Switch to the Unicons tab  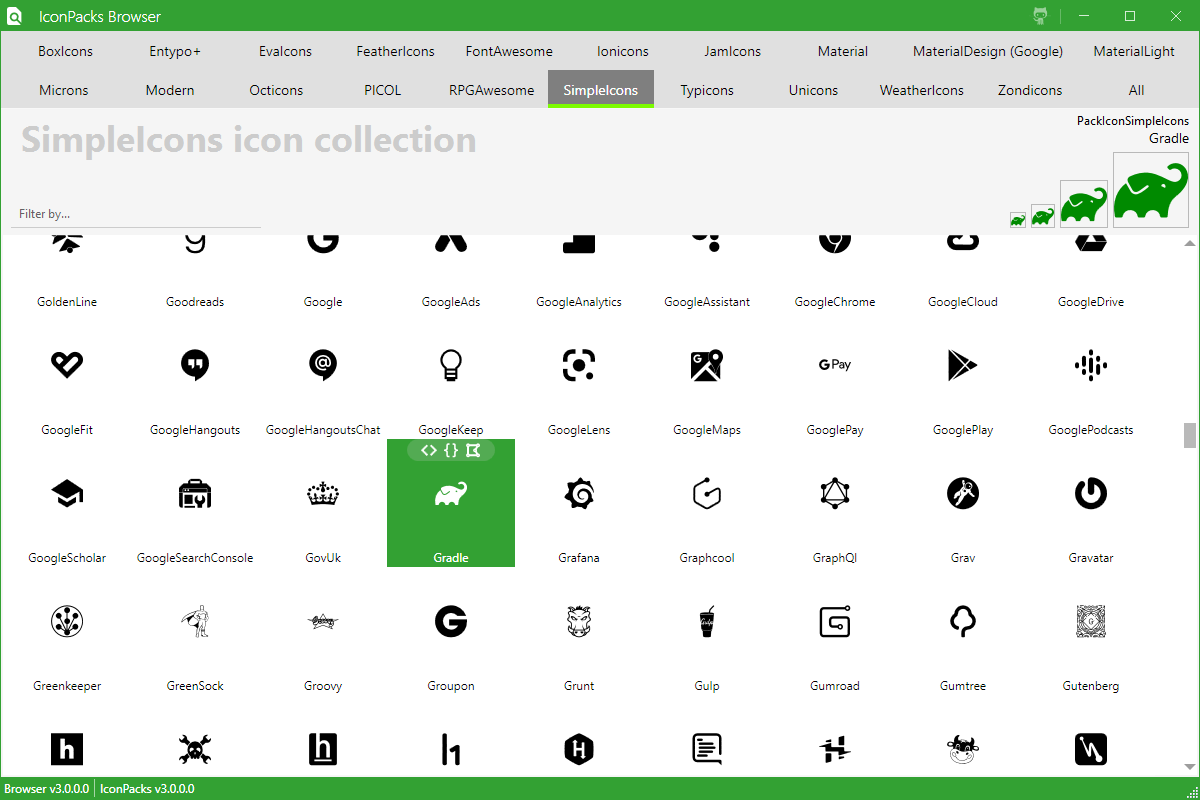[813, 90]
